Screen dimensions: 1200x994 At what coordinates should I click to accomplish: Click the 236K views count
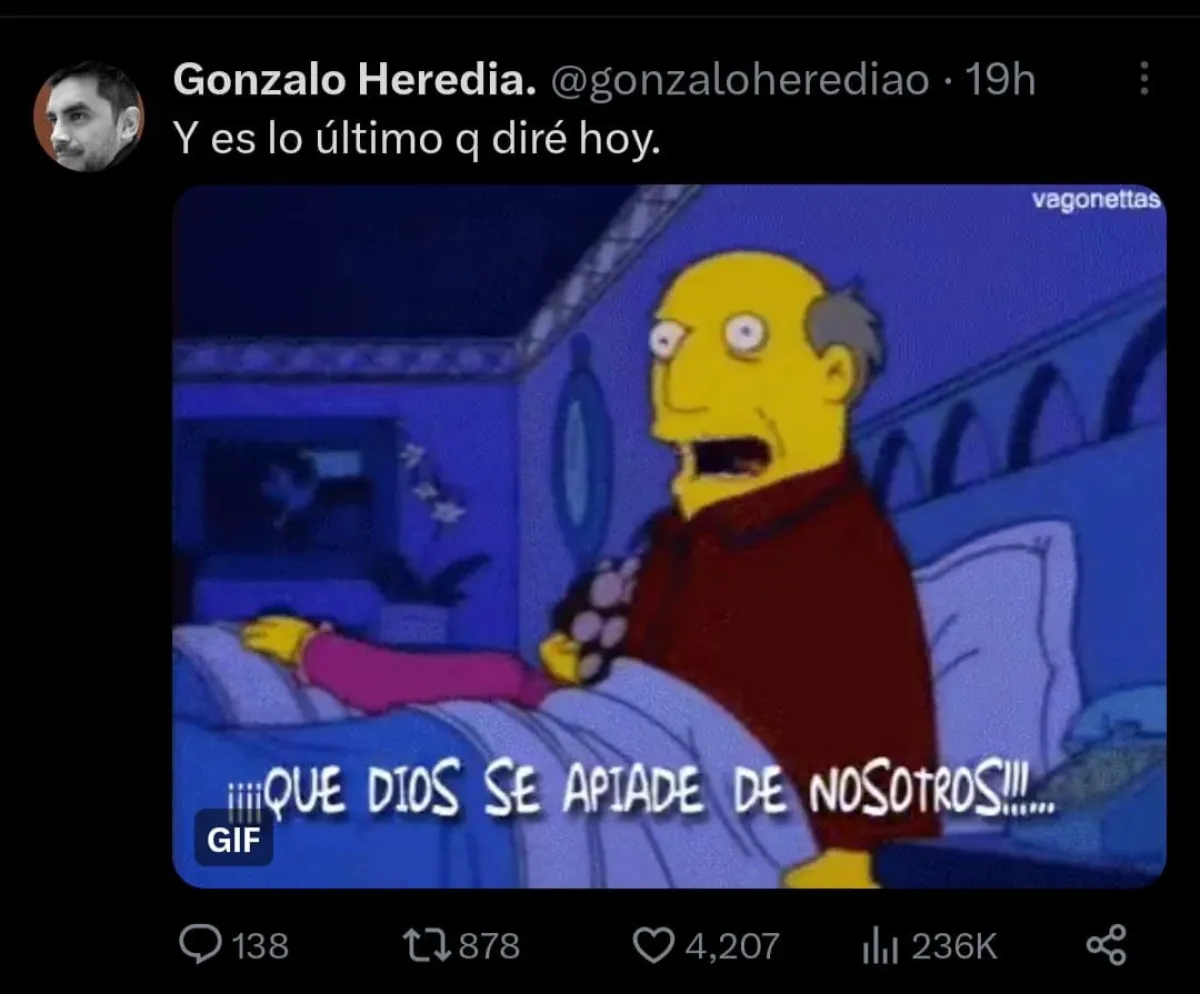pyautogui.click(x=954, y=945)
